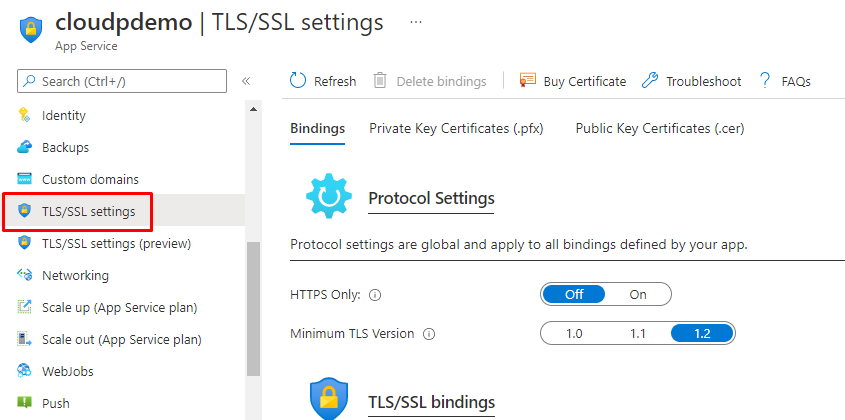845x420 pixels.
Task: Turn HTTPS Only to On
Action: tap(638, 294)
